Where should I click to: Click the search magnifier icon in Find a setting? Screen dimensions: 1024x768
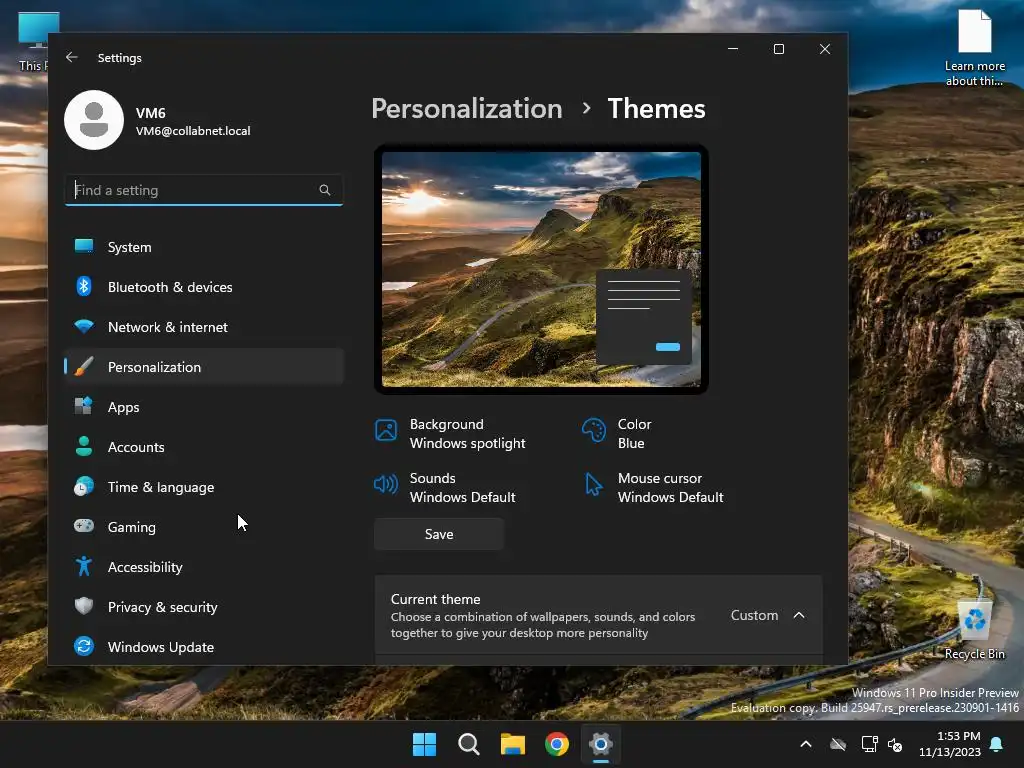pos(325,190)
